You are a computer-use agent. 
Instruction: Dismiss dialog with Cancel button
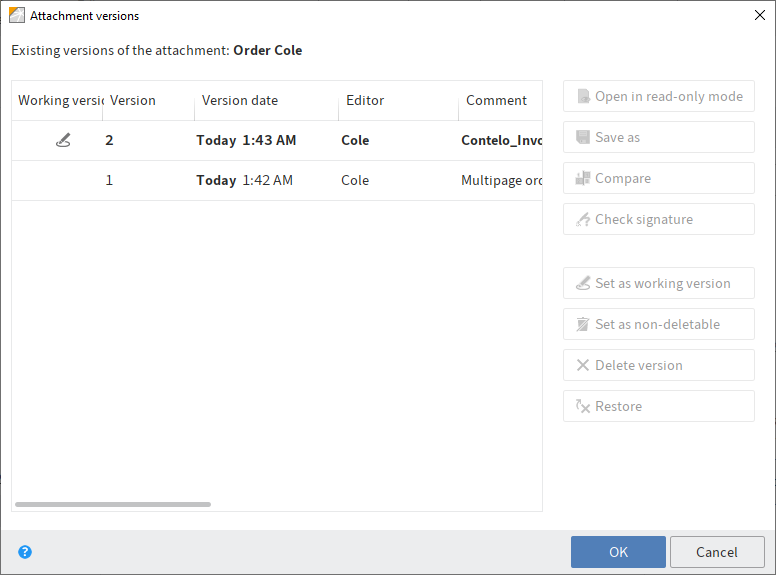point(717,552)
